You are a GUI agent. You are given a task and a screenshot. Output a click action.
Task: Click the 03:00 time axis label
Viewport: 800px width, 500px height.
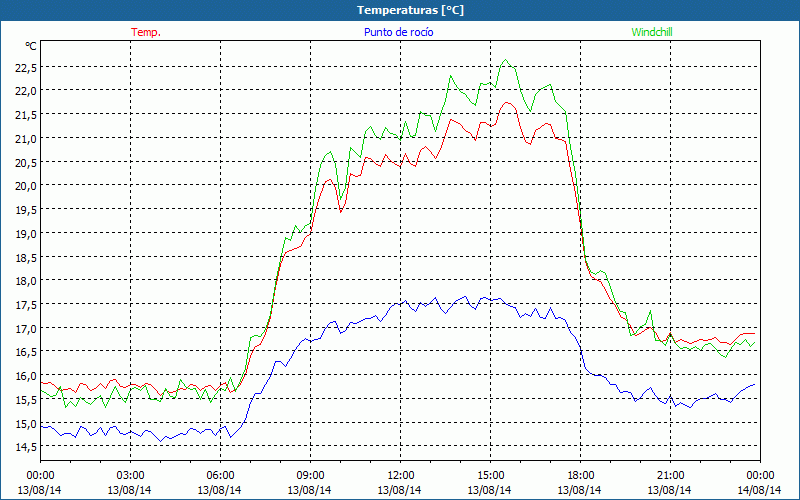pyautogui.click(x=130, y=476)
